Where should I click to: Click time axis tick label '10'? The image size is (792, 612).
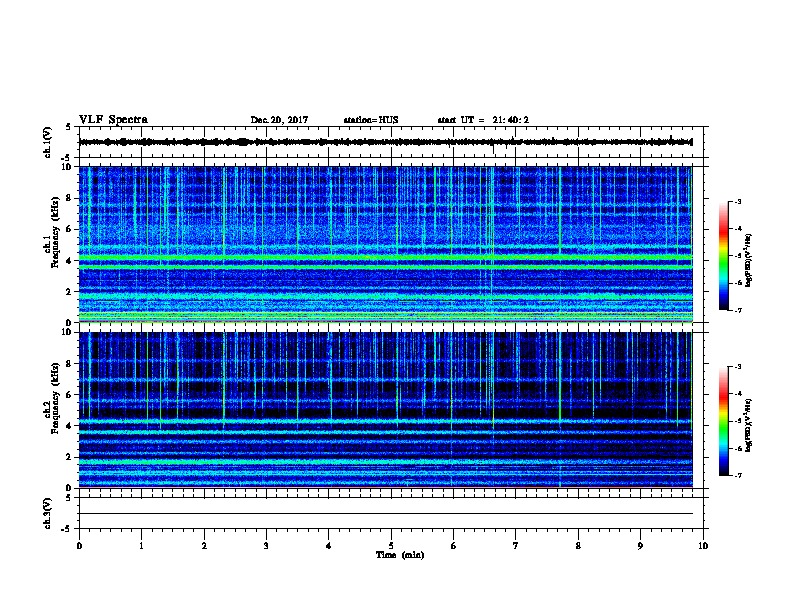tap(703, 546)
